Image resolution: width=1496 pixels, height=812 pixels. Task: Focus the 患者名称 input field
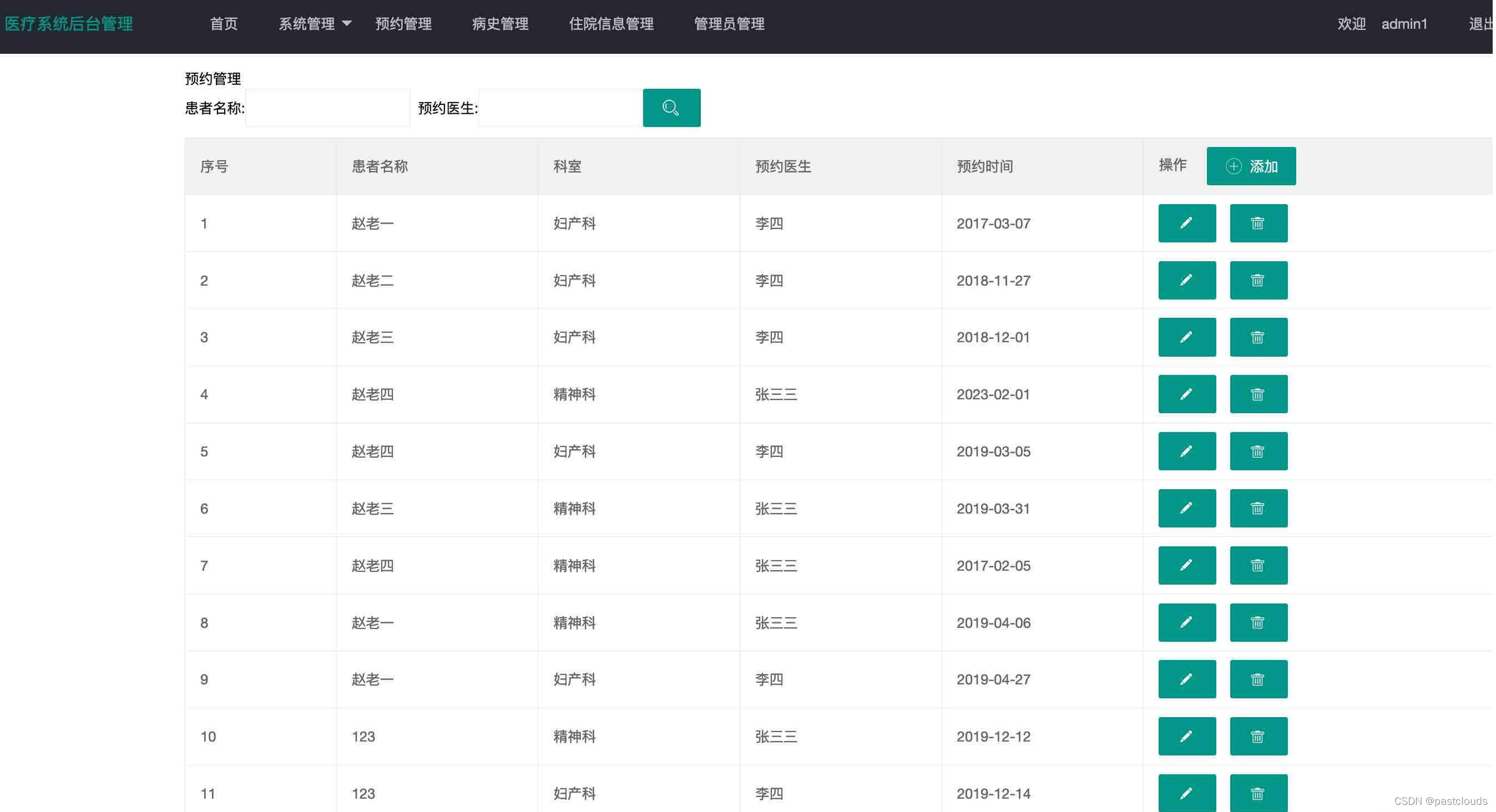point(327,108)
